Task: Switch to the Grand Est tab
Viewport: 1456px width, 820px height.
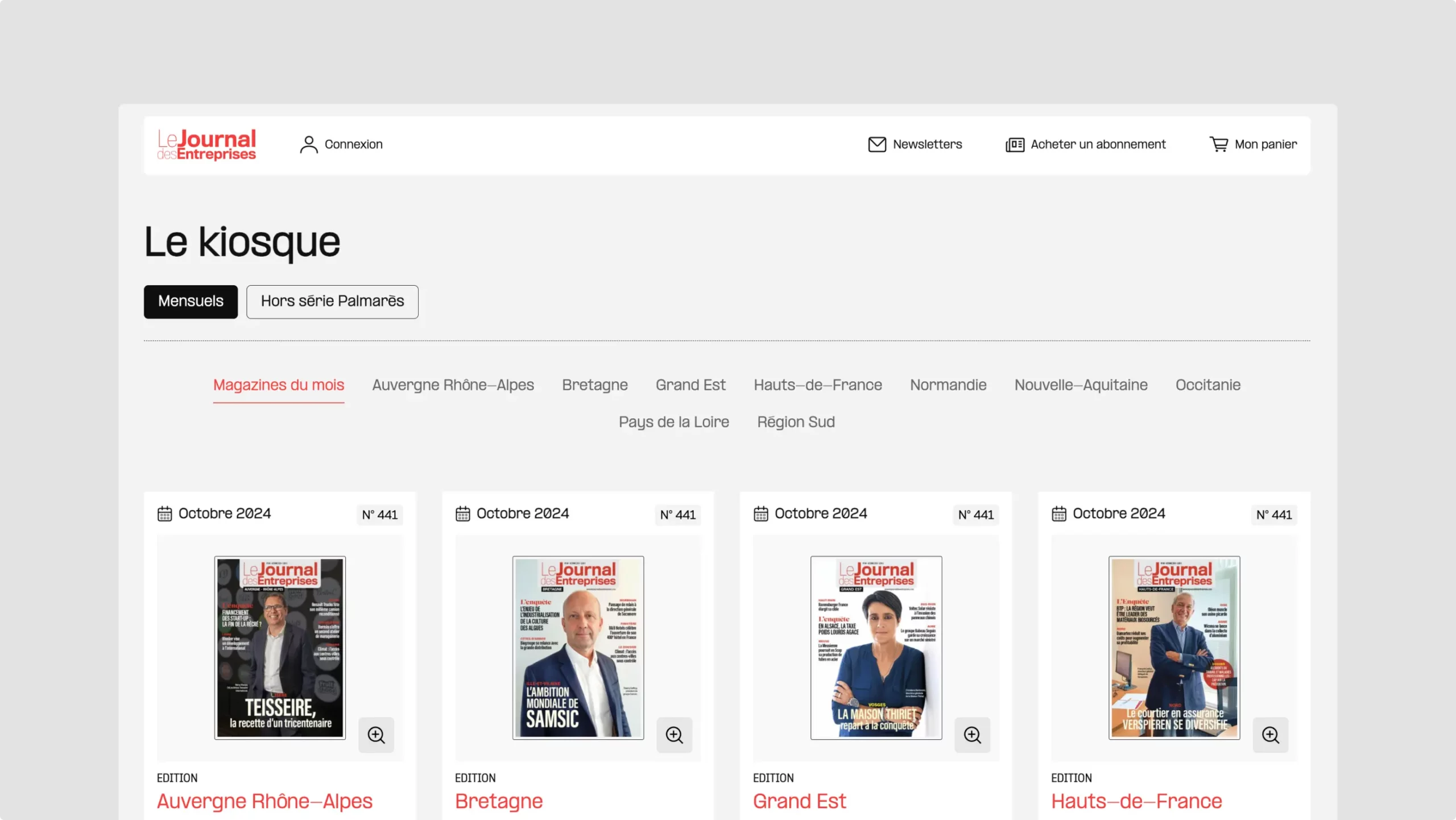Action: click(690, 385)
